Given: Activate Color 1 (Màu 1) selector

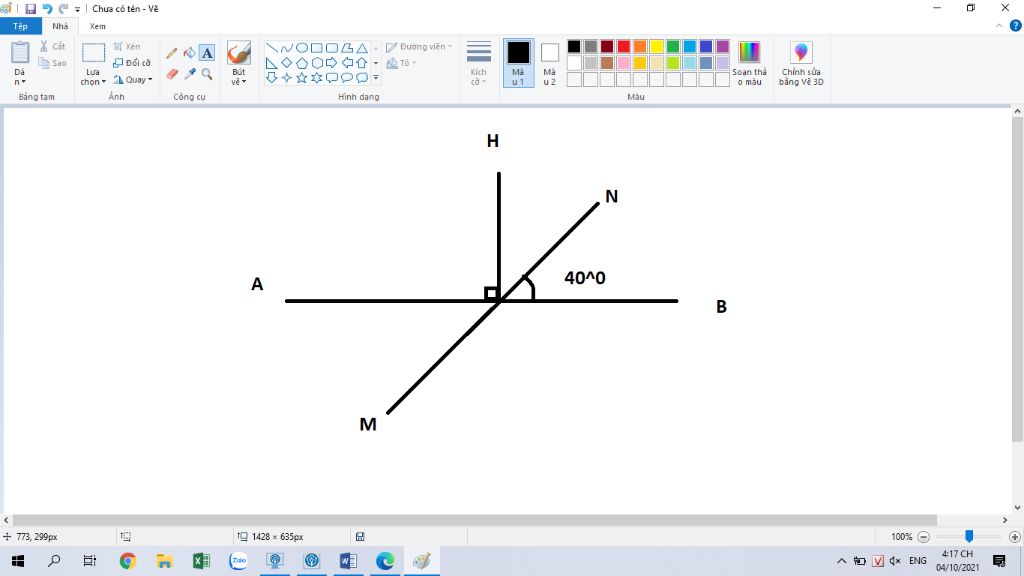Looking at the screenshot, I should (519, 63).
